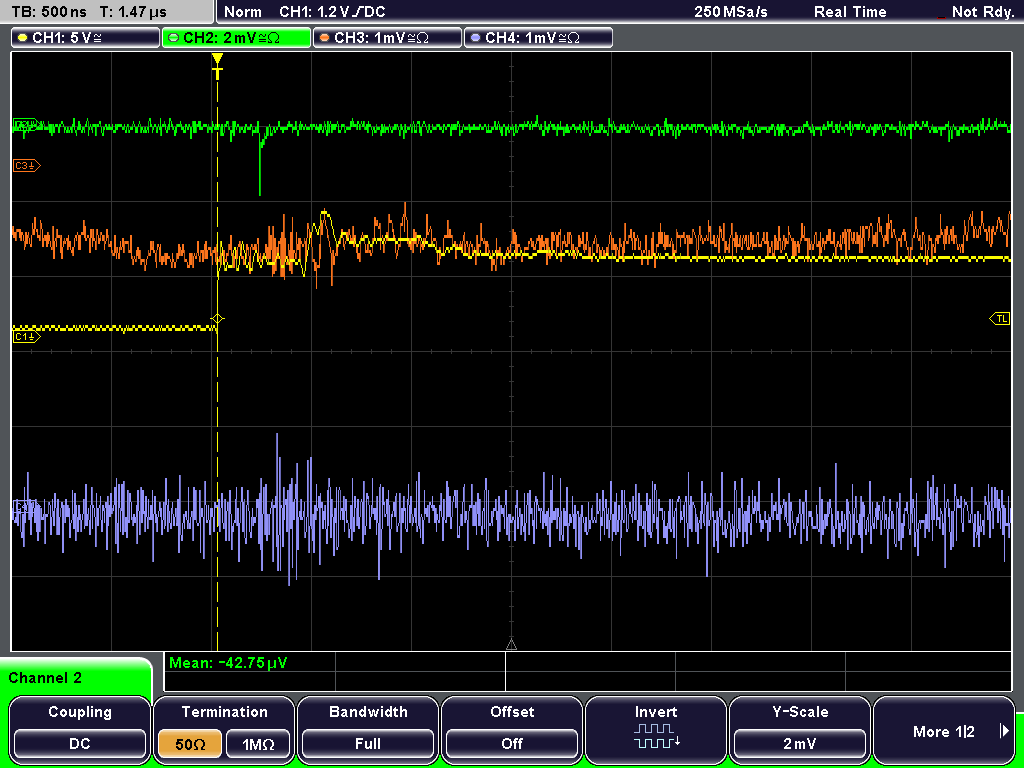The height and width of the screenshot is (768, 1024).
Task: Set termination to 50Ω
Action: pyautogui.click(x=190, y=744)
